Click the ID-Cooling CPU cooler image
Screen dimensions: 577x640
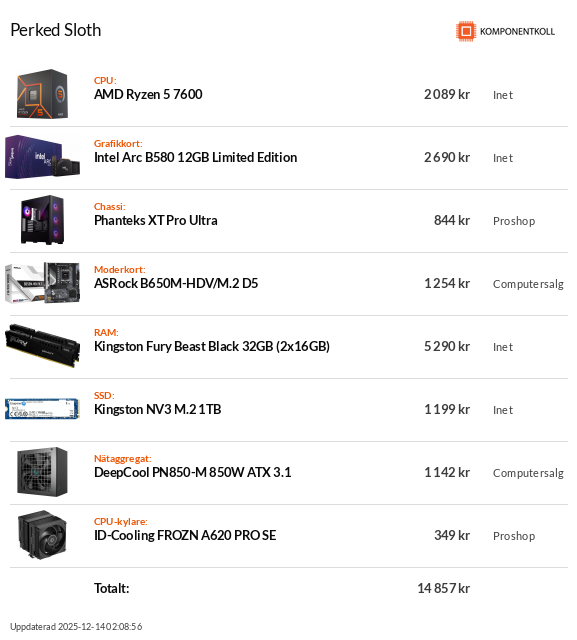pyautogui.click(x=42, y=535)
